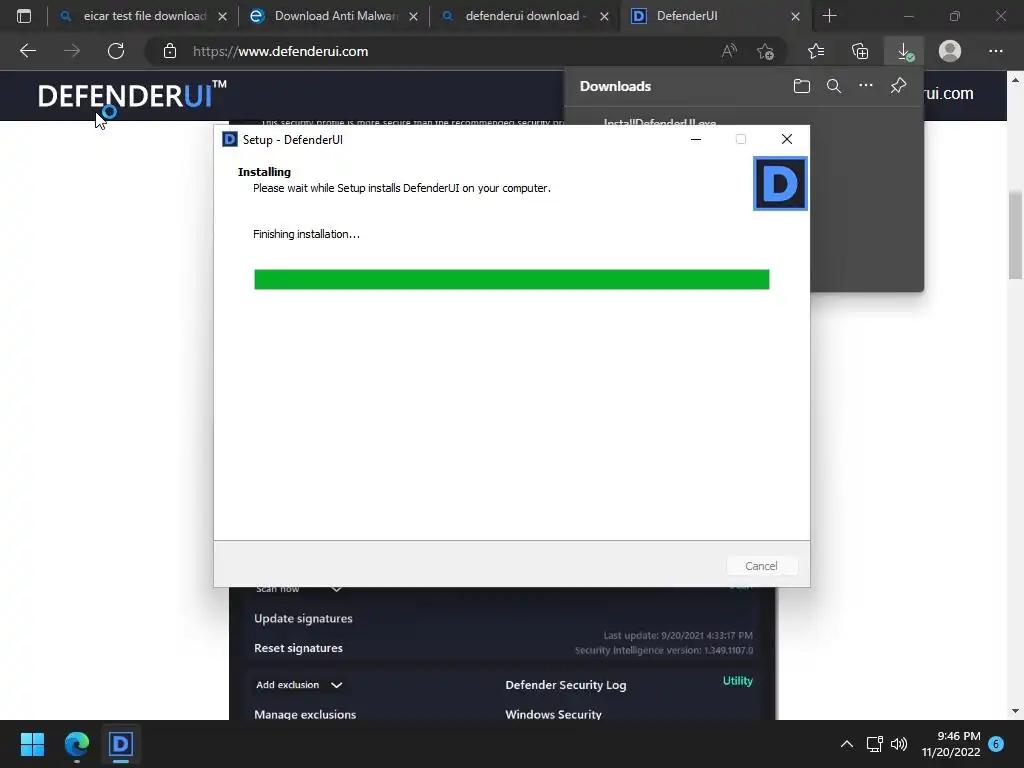The height and width of the screenshot is (768, 1024).
Task: Click the DefenderUI logo in setup window
Action: tap(780, 184)
